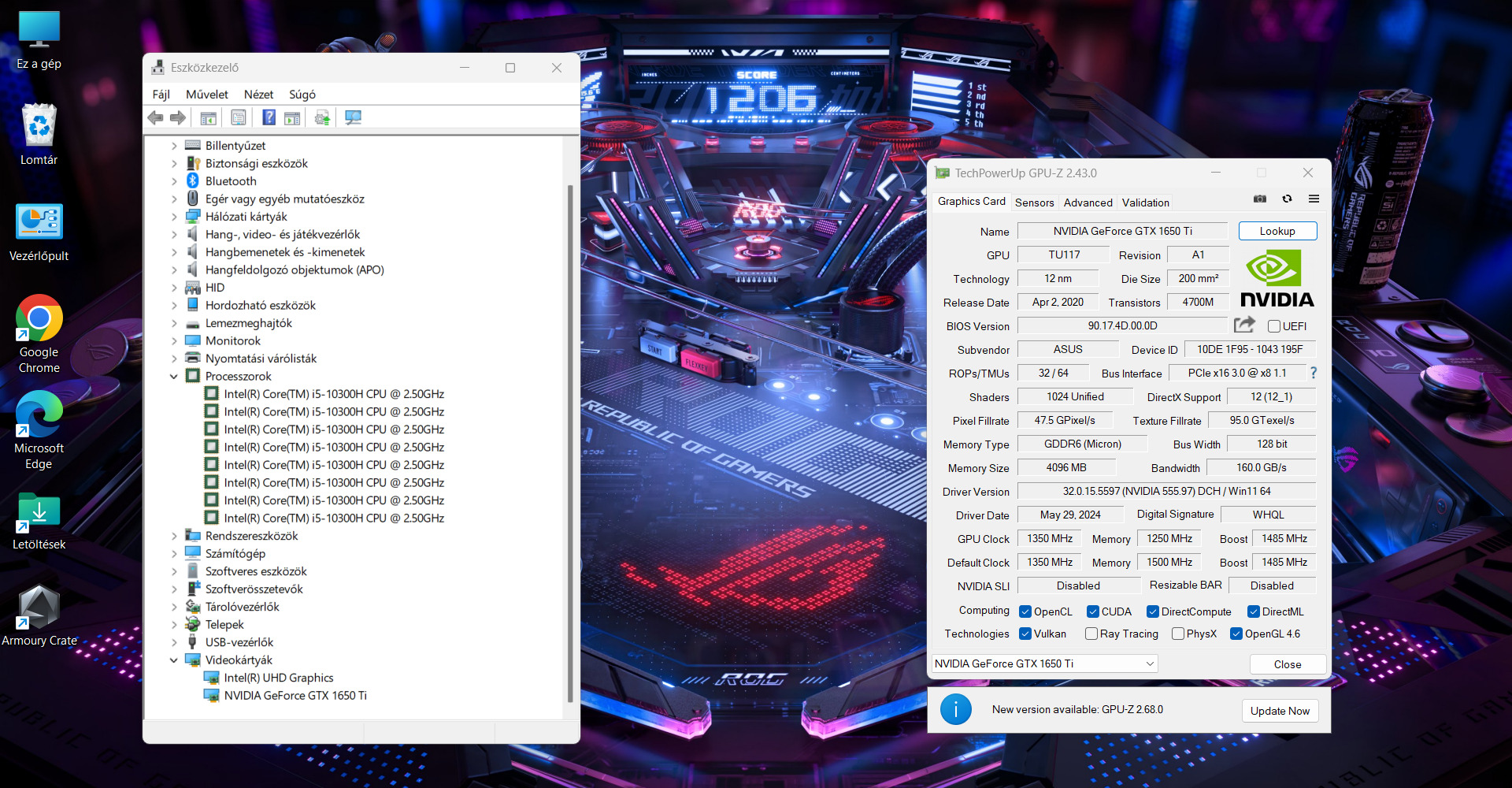Select NVIDIA GeForce GTX 1650 Ti in Eszközkezelő tree
Image resolution: width=1512 pixels, height=788 pixels.
point(295,696)
